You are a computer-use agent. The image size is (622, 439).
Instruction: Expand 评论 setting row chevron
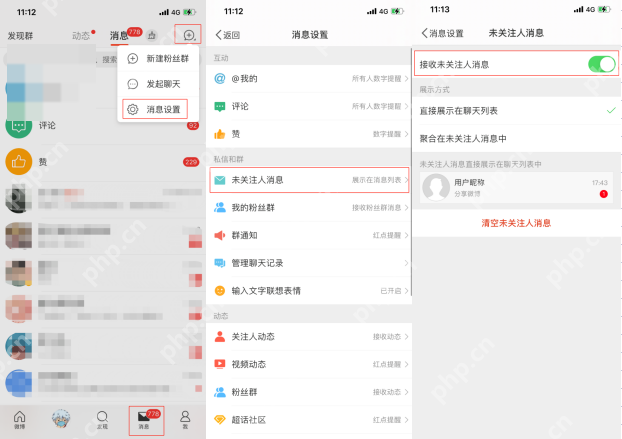406,106
